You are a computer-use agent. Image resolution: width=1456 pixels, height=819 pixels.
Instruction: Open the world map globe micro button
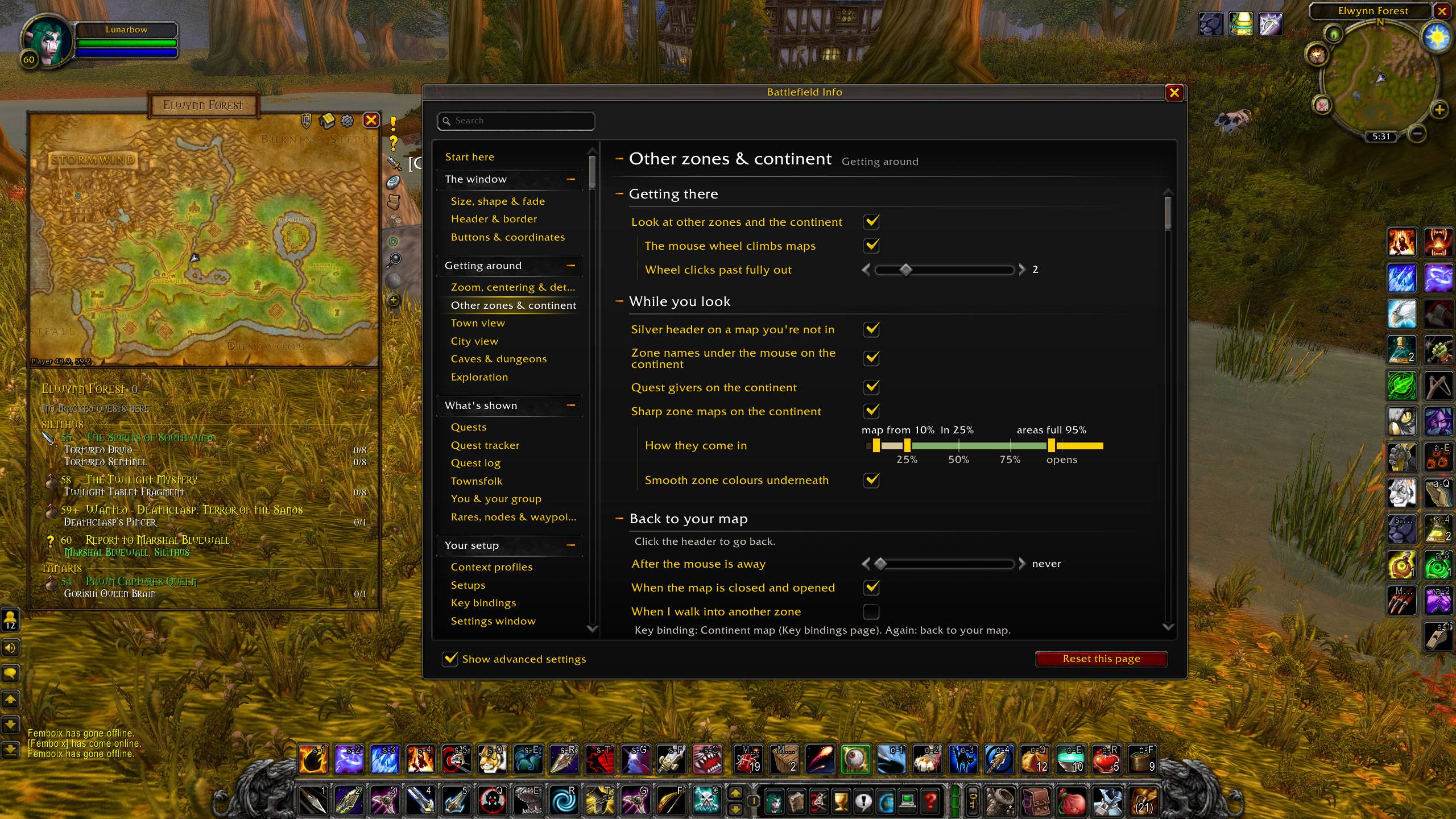tap(886, 802)
